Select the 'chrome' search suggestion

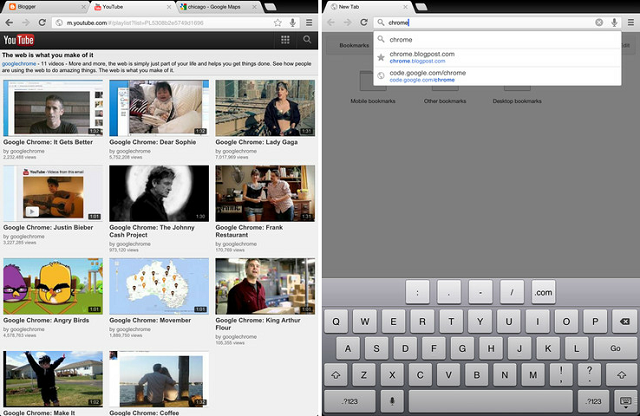(497, 40)
